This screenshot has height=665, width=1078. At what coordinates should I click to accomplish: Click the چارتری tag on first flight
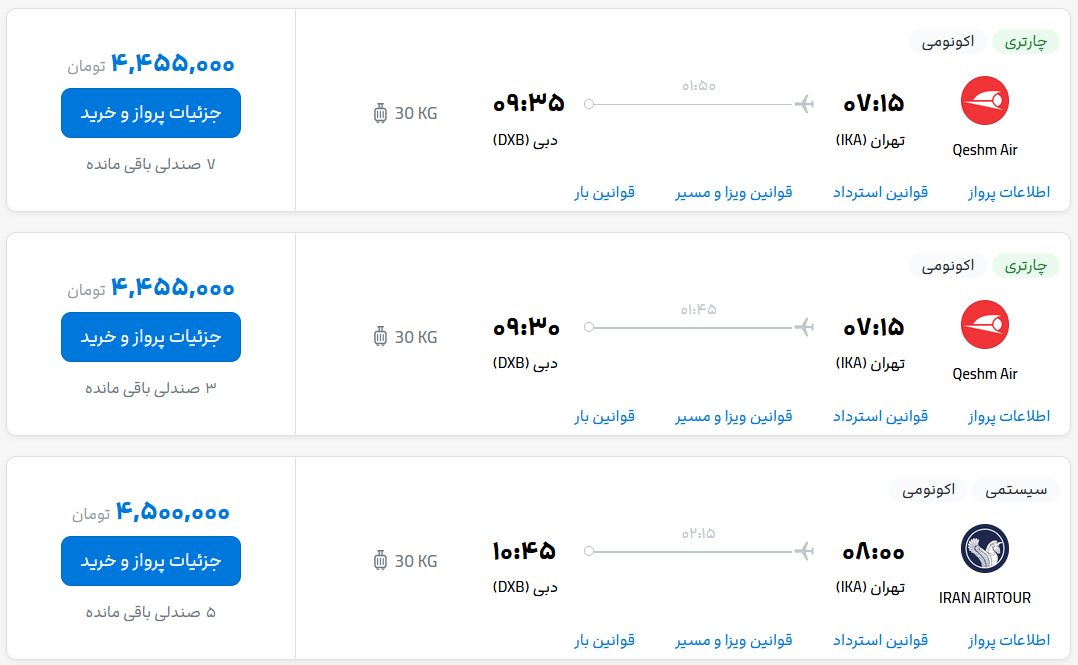(x=1025, y=41)
